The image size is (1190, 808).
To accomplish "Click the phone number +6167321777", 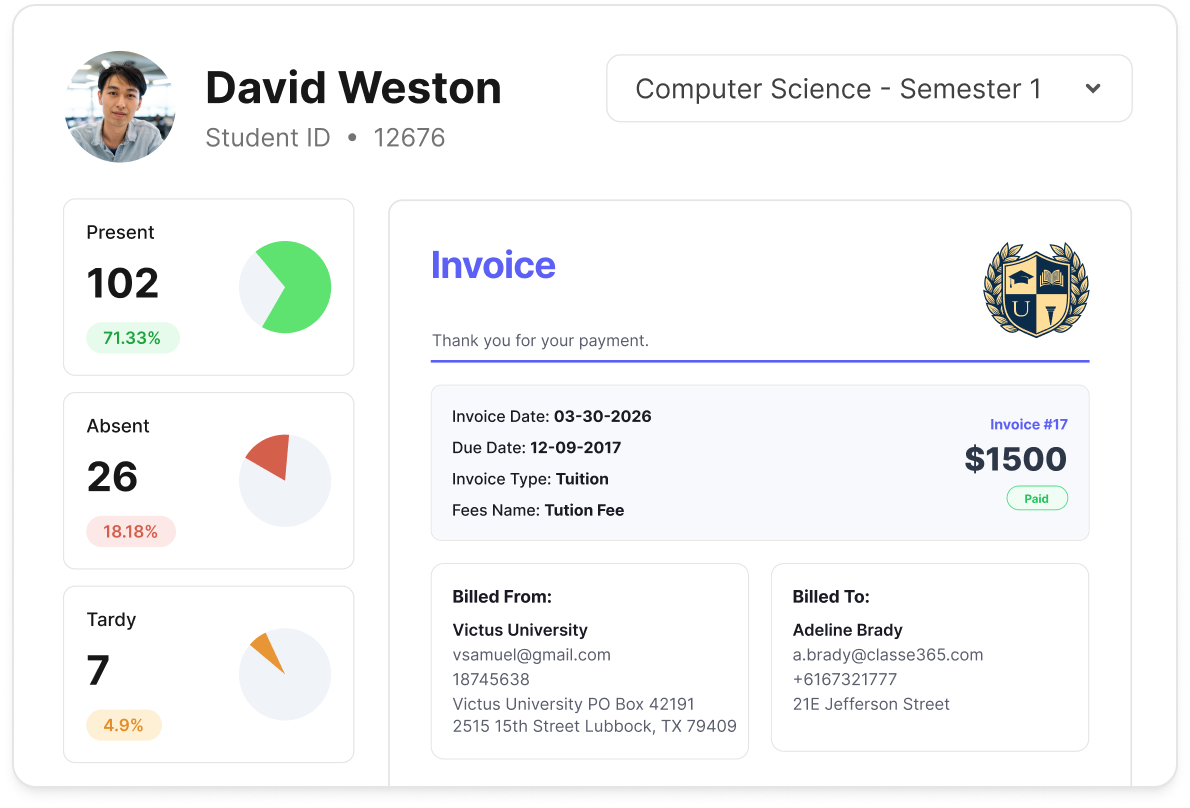I will pos(845,679).
